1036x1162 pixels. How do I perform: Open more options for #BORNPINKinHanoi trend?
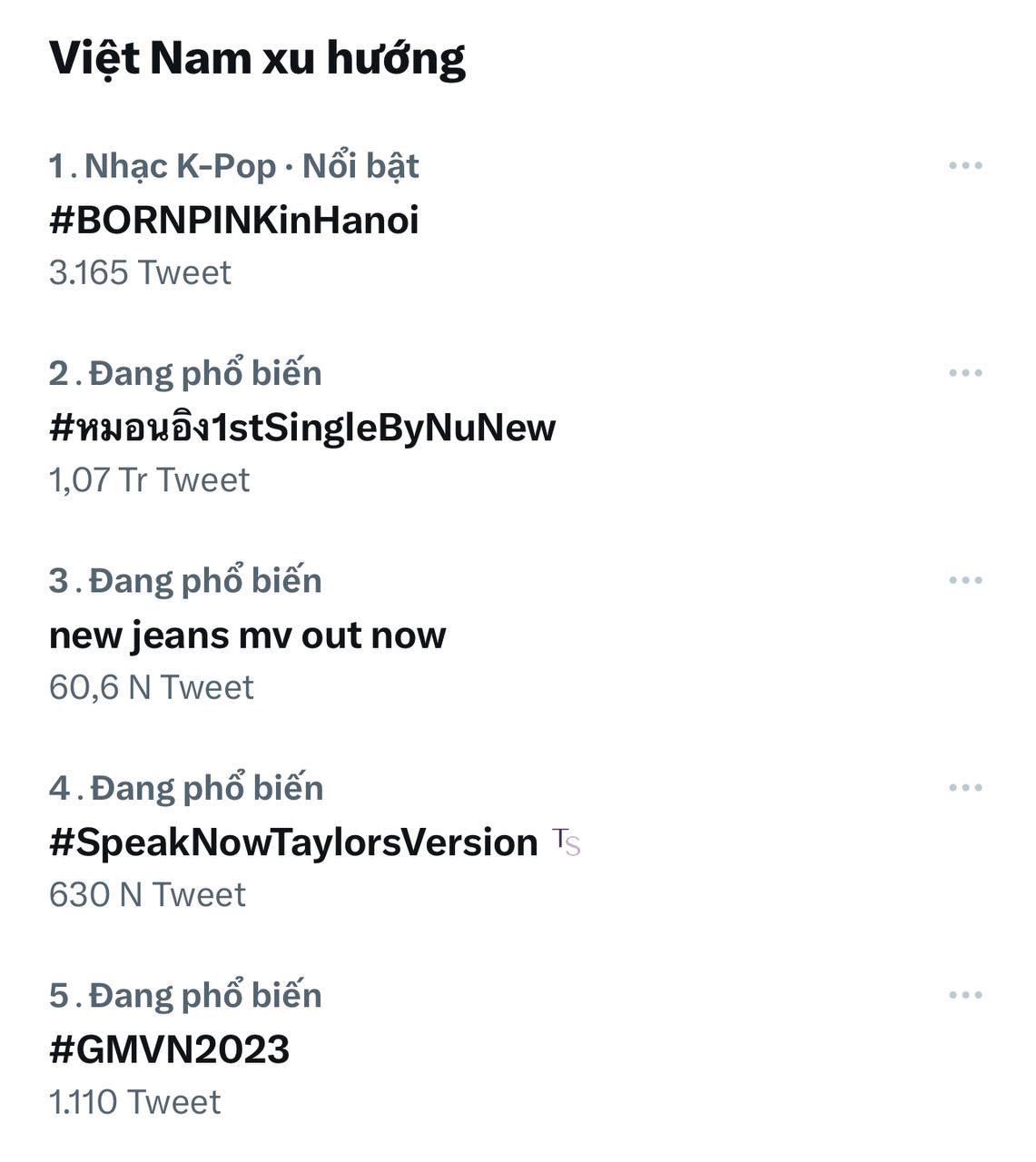[x=967, y=163]
